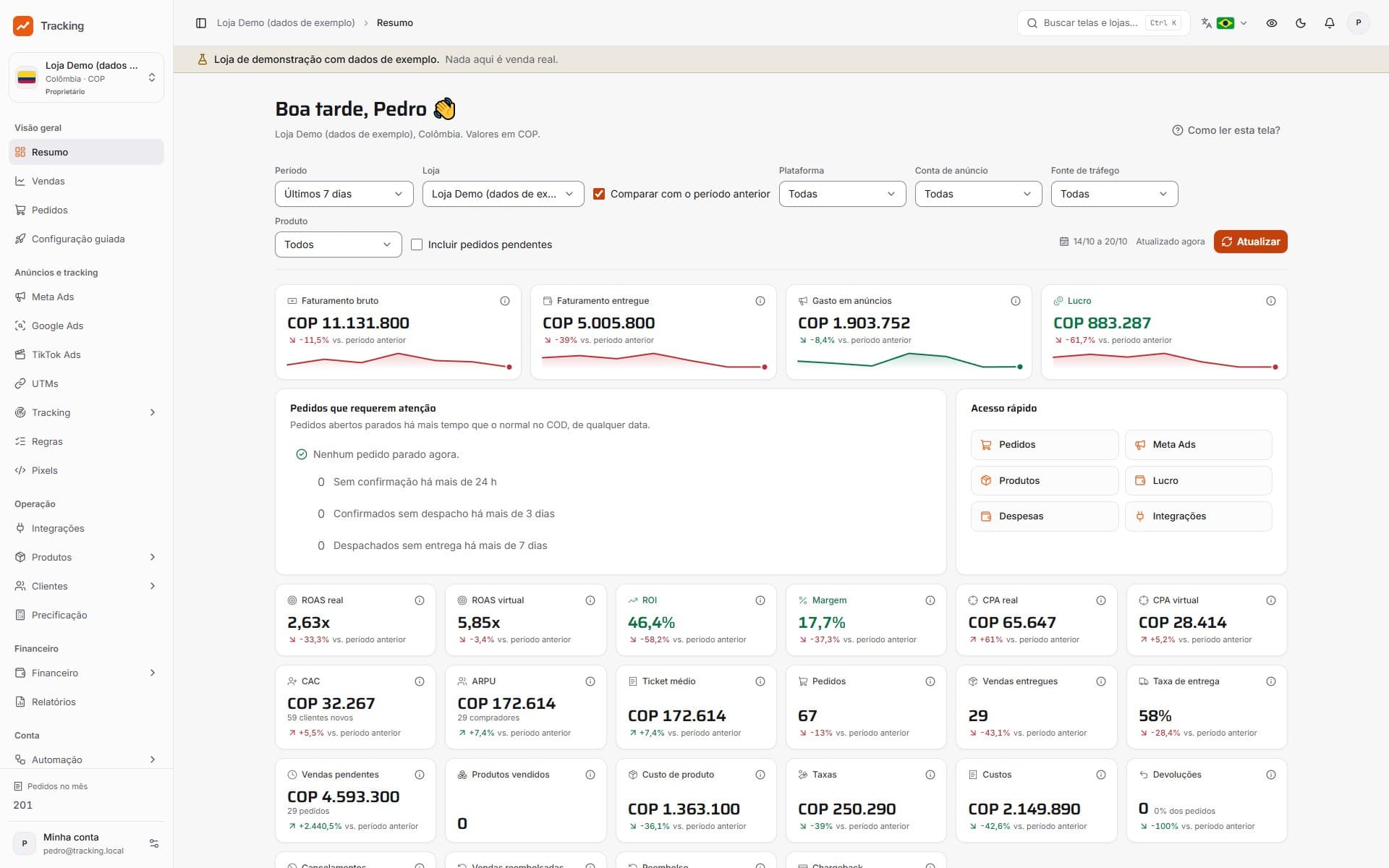
Task: Open language selector with Brazil flag
Action: click(x=1224, y=23)
